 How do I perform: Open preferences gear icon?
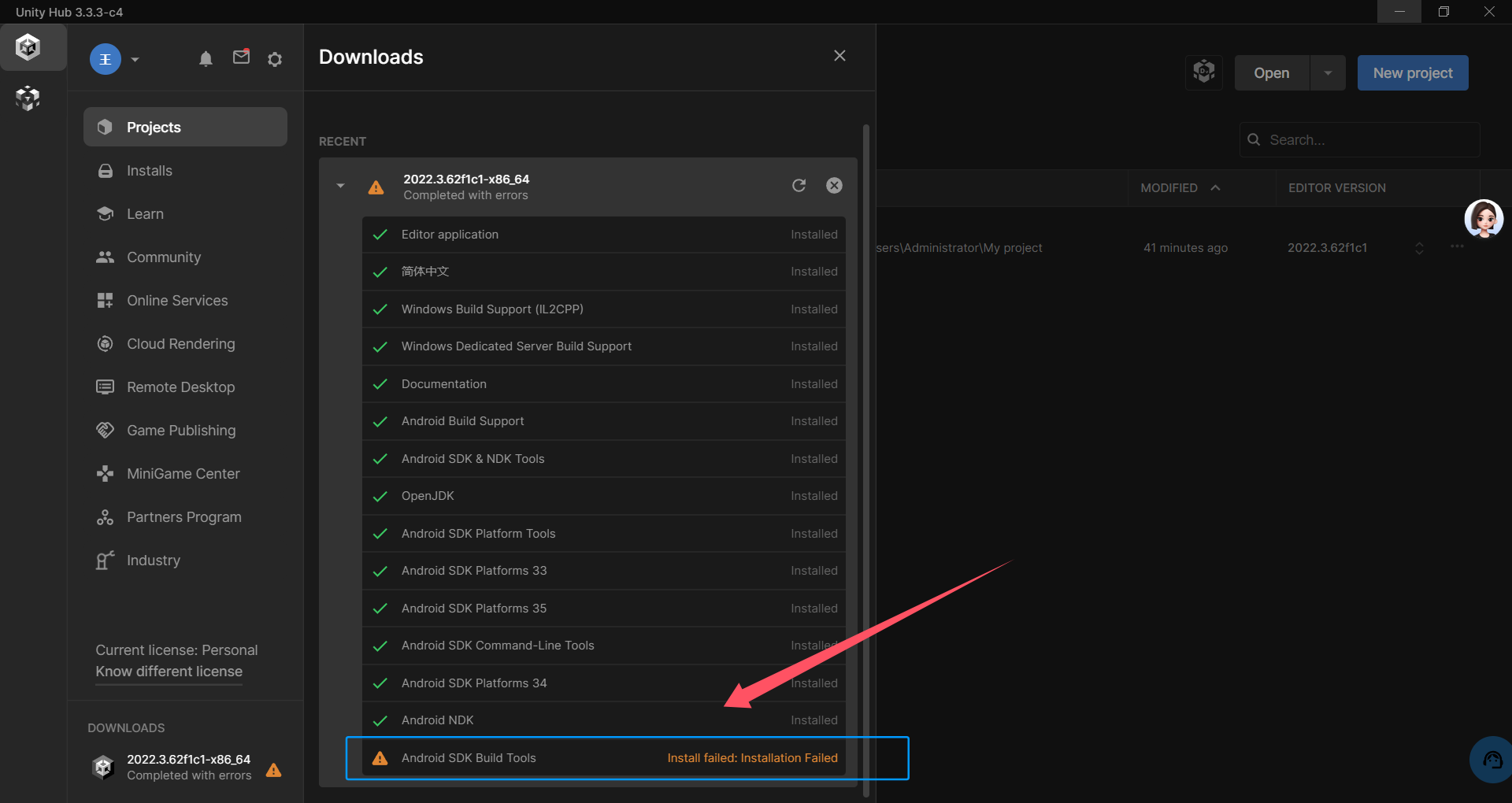coord(275,59)
